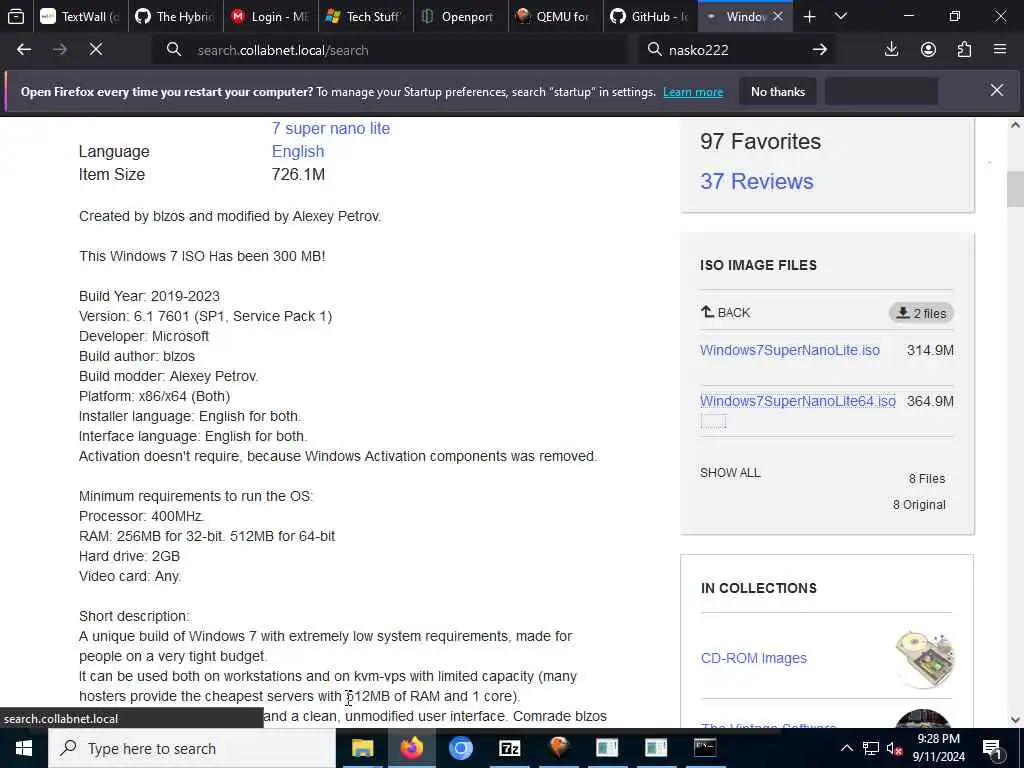Click the Firefox taskbar icon

411,748
